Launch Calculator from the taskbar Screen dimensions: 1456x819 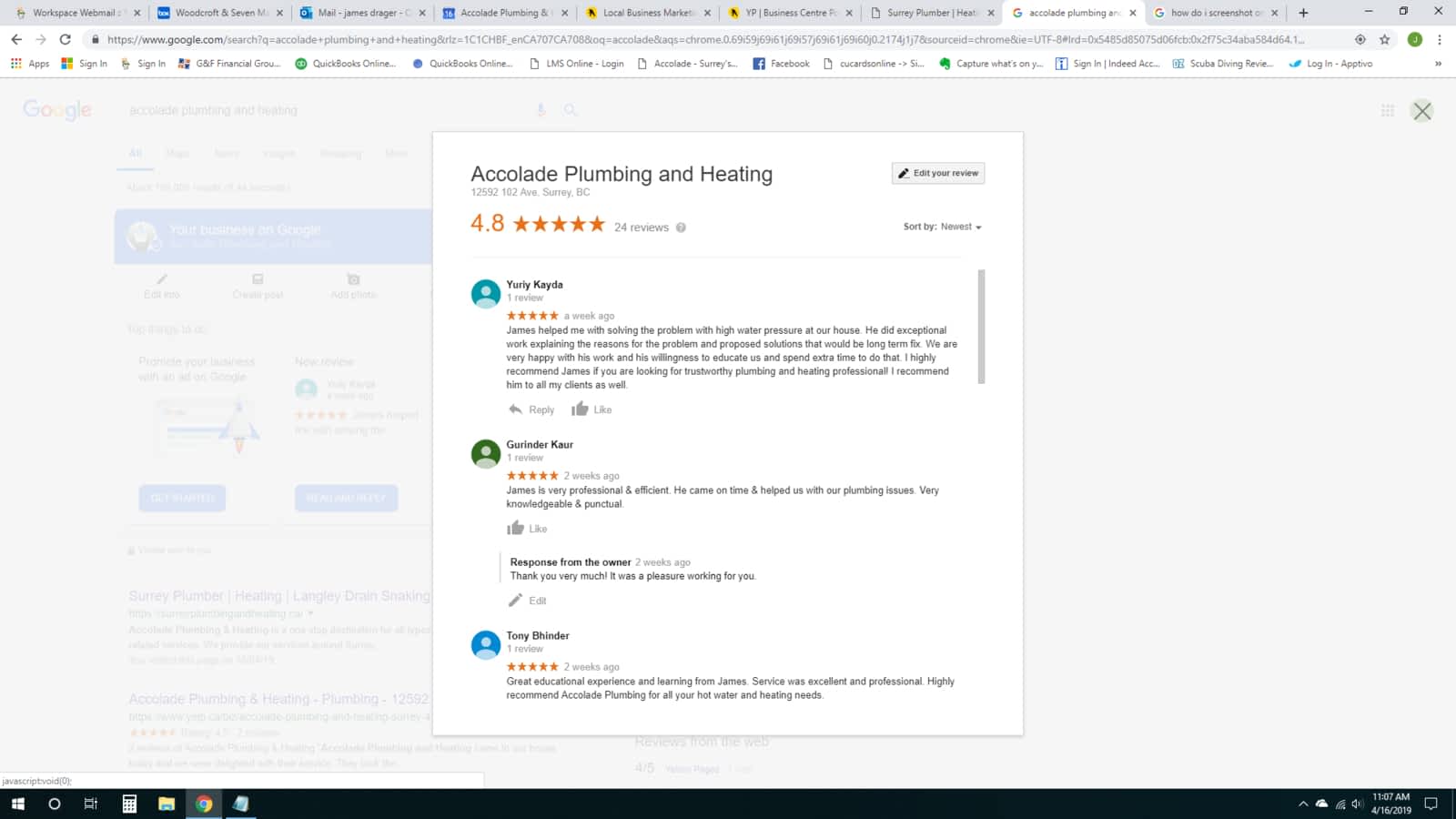129,804
